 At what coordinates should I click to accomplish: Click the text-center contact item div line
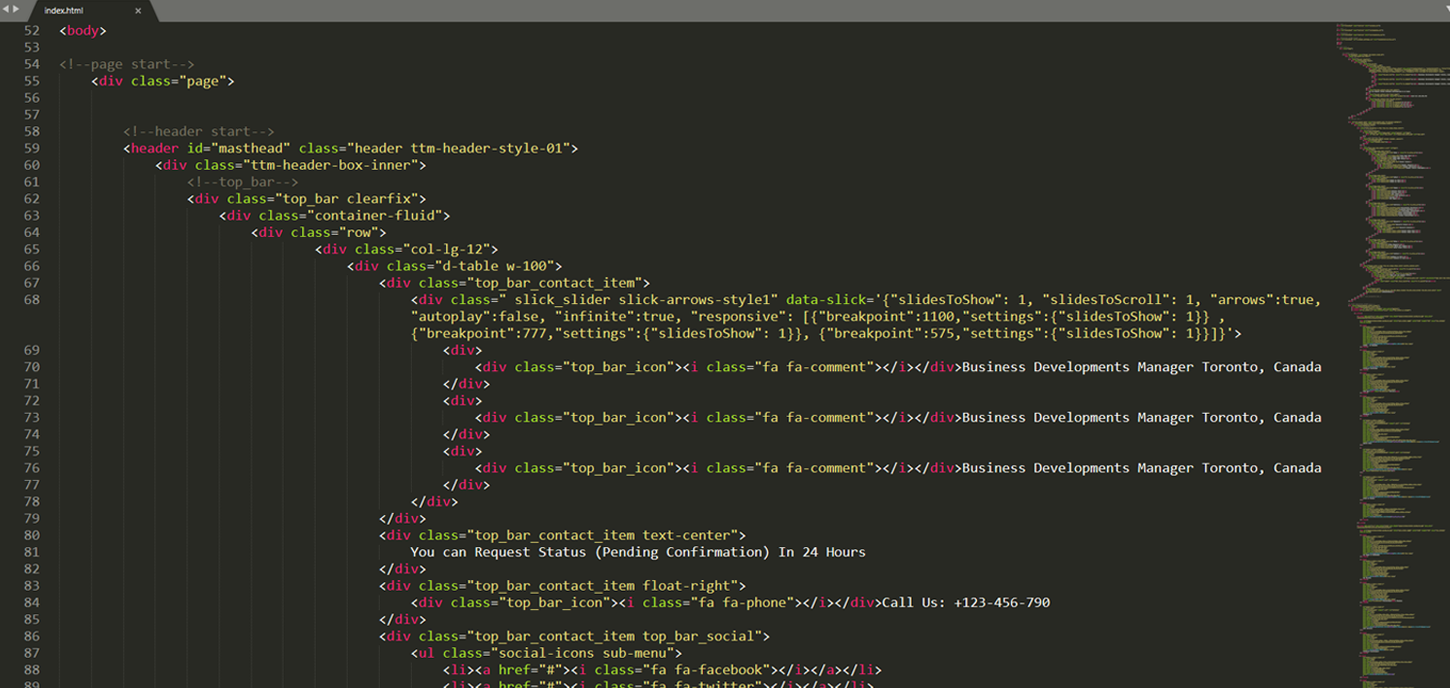click(563, 535)
